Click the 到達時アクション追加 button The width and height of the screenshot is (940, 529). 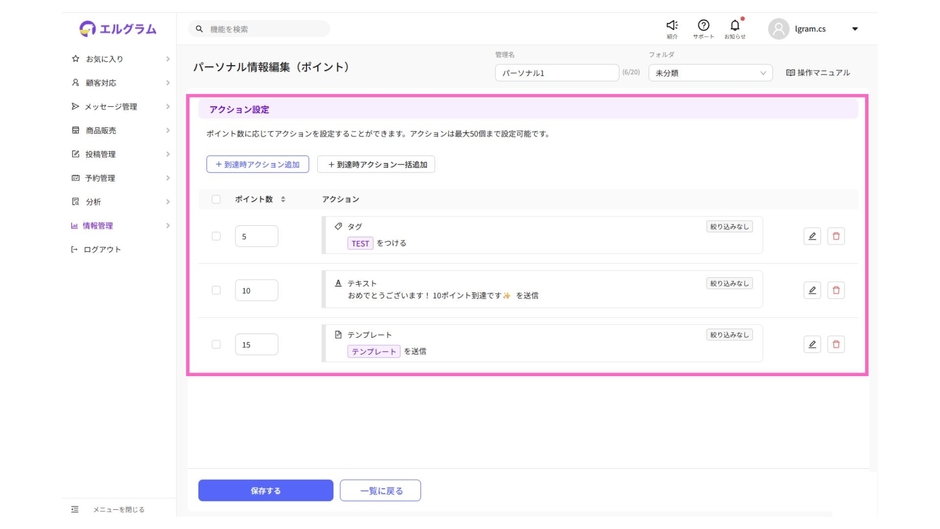[x=257, y=165]
